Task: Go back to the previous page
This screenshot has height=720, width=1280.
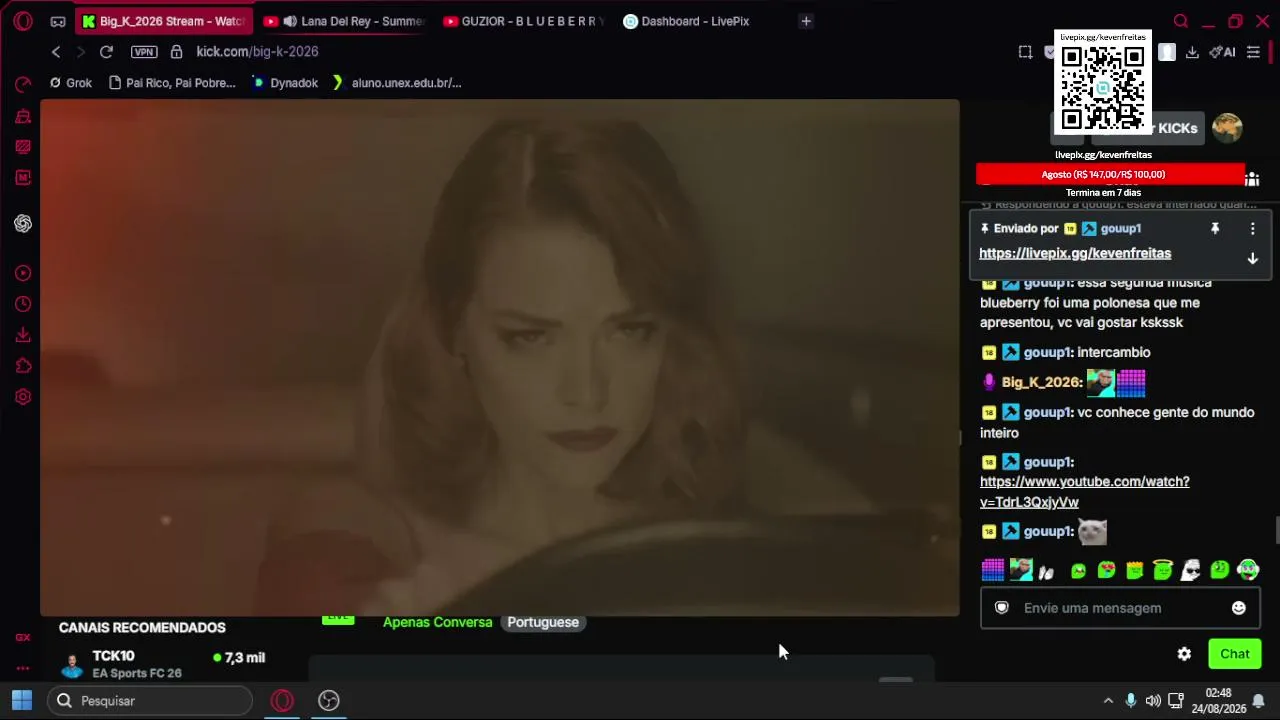Action: (x=56, y=52)
